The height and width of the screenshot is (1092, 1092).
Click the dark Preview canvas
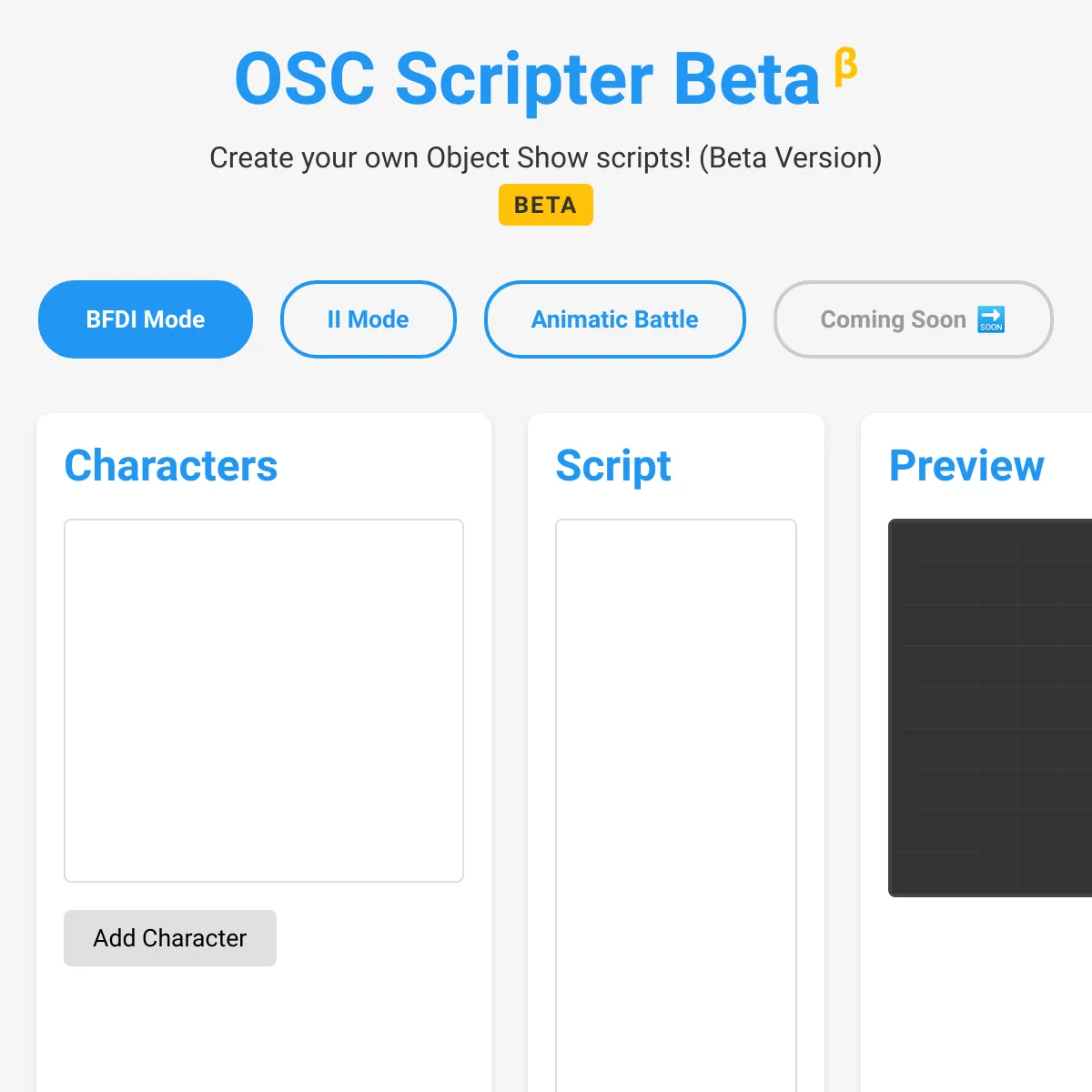pos(990,708)
